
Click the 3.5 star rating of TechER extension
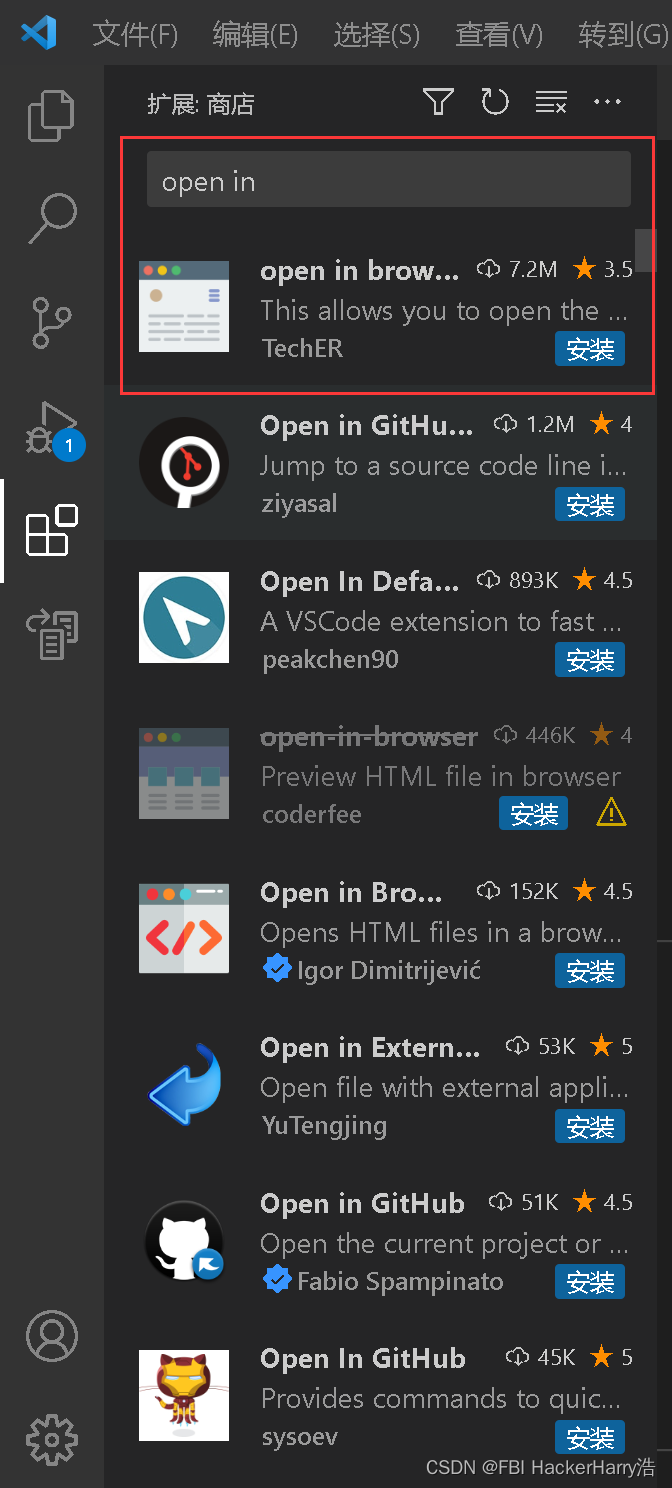[603, 269]
